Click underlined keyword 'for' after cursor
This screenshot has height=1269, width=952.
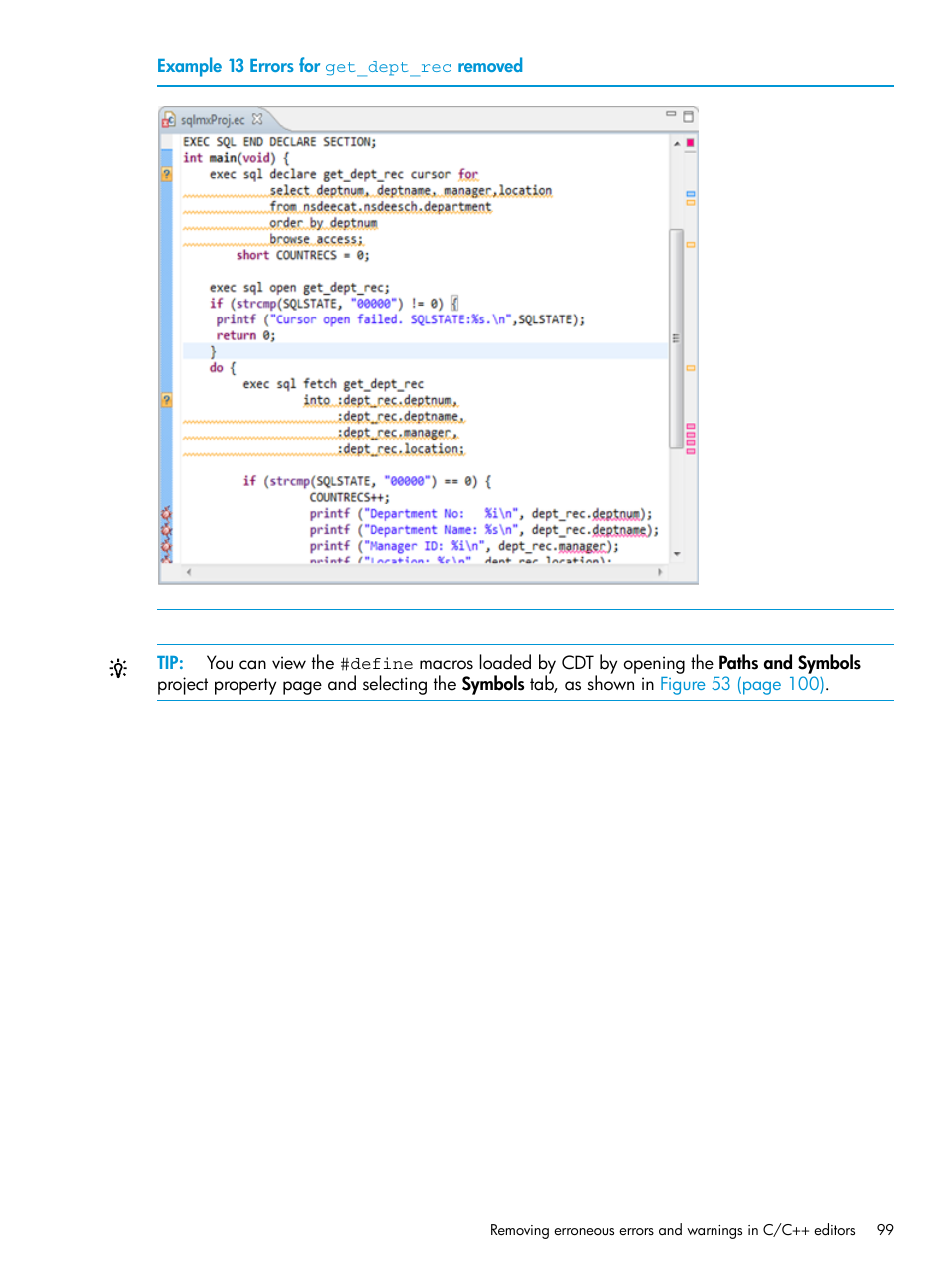click(468, 174)
